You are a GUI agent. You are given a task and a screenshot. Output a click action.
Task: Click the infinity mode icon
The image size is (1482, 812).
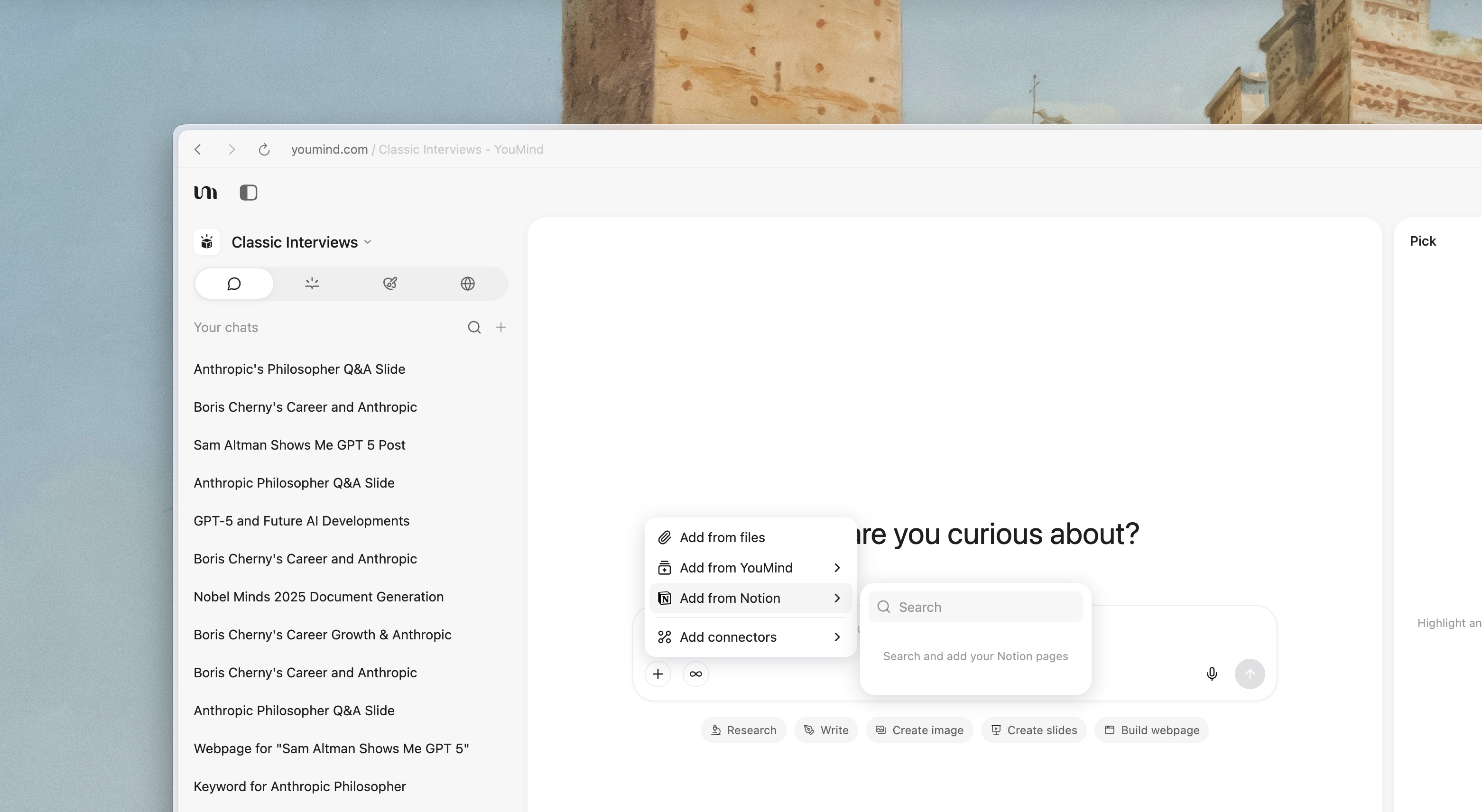coord(695,674)
